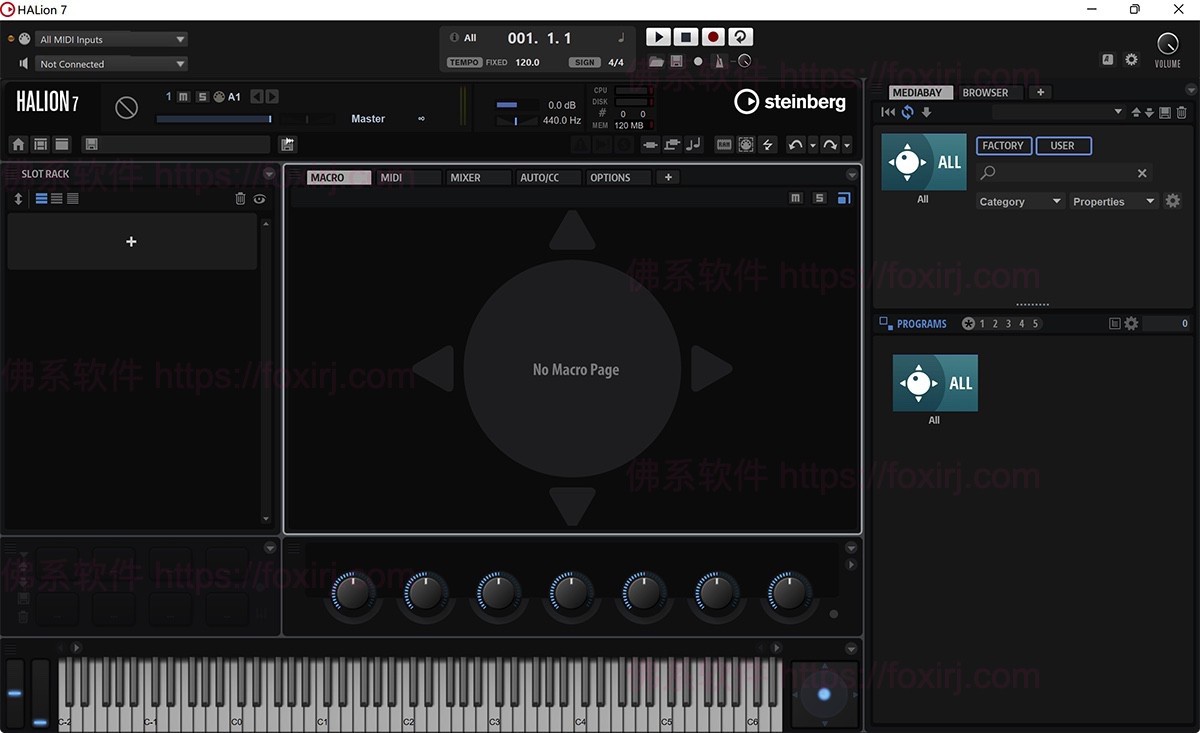Screen dimensions: 1200x733
Task: Click the USER filter button
Action: (x=1062, y=146)
